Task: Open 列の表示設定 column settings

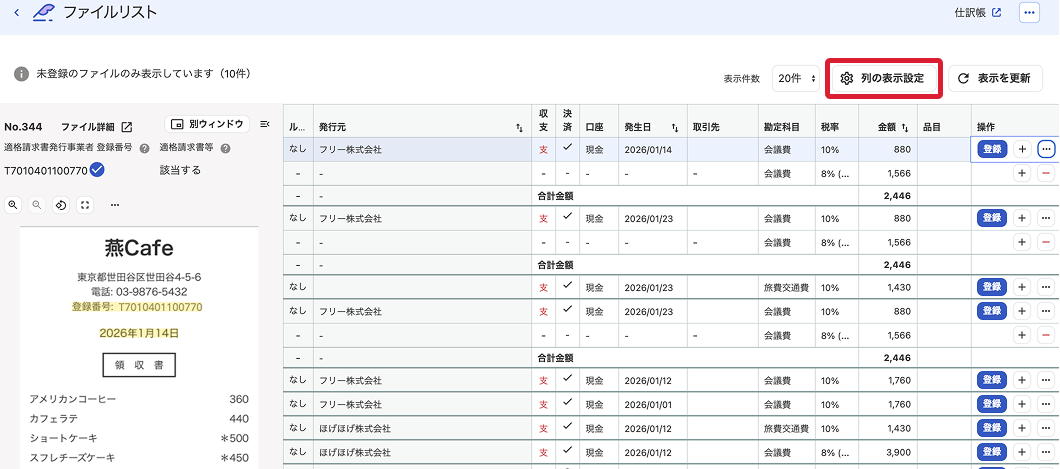Action: pyautogui.click(x=883, y=78)
